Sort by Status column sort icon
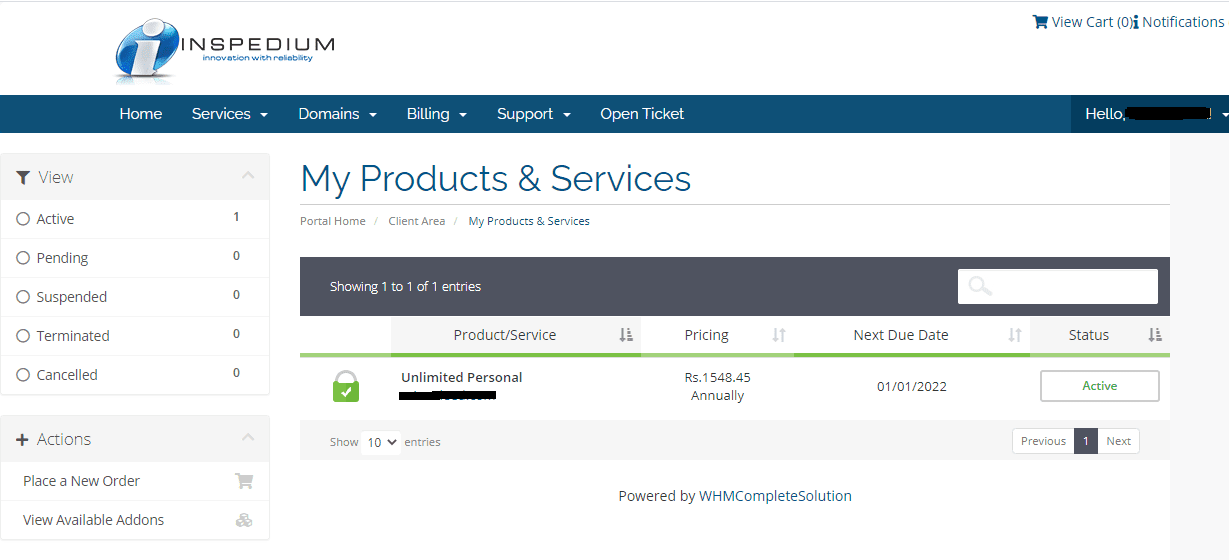The image size is (1229, 560). [1155, 335]
